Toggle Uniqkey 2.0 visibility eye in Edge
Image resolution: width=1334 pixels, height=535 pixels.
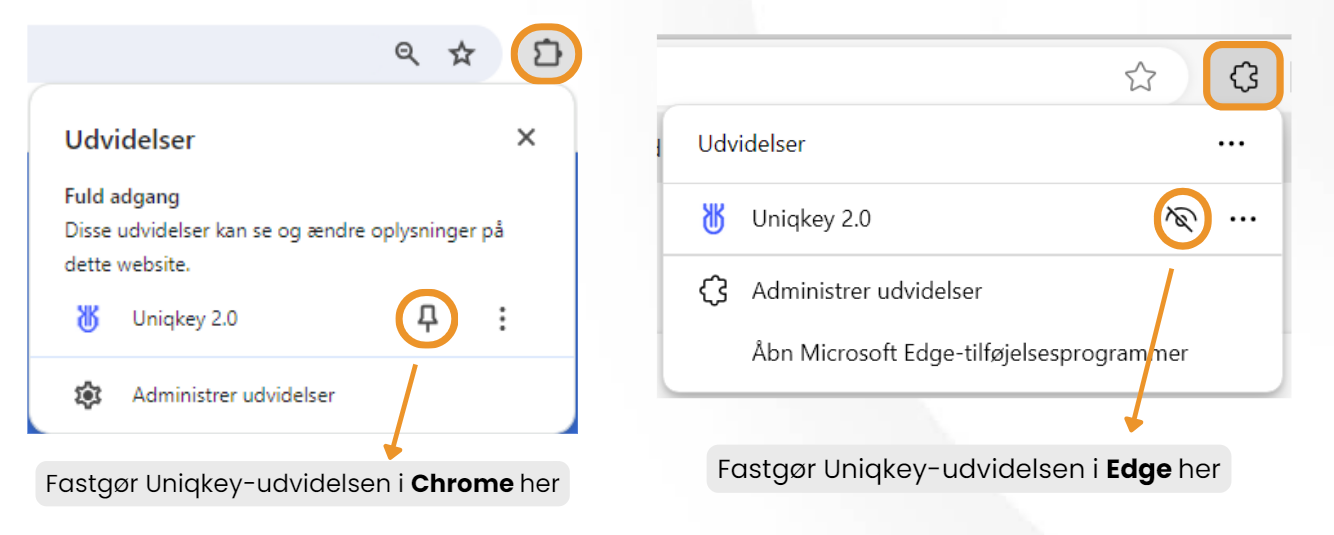[1181, 219]
